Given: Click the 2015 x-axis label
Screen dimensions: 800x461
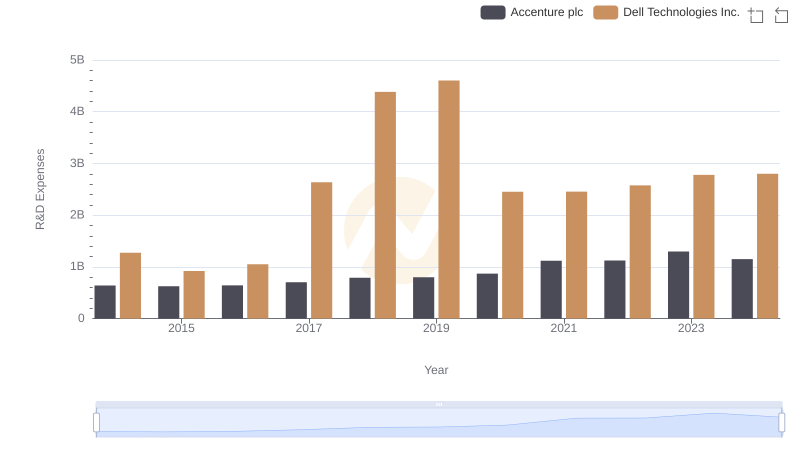Looking at the screenshot, I should coord(181,328).
